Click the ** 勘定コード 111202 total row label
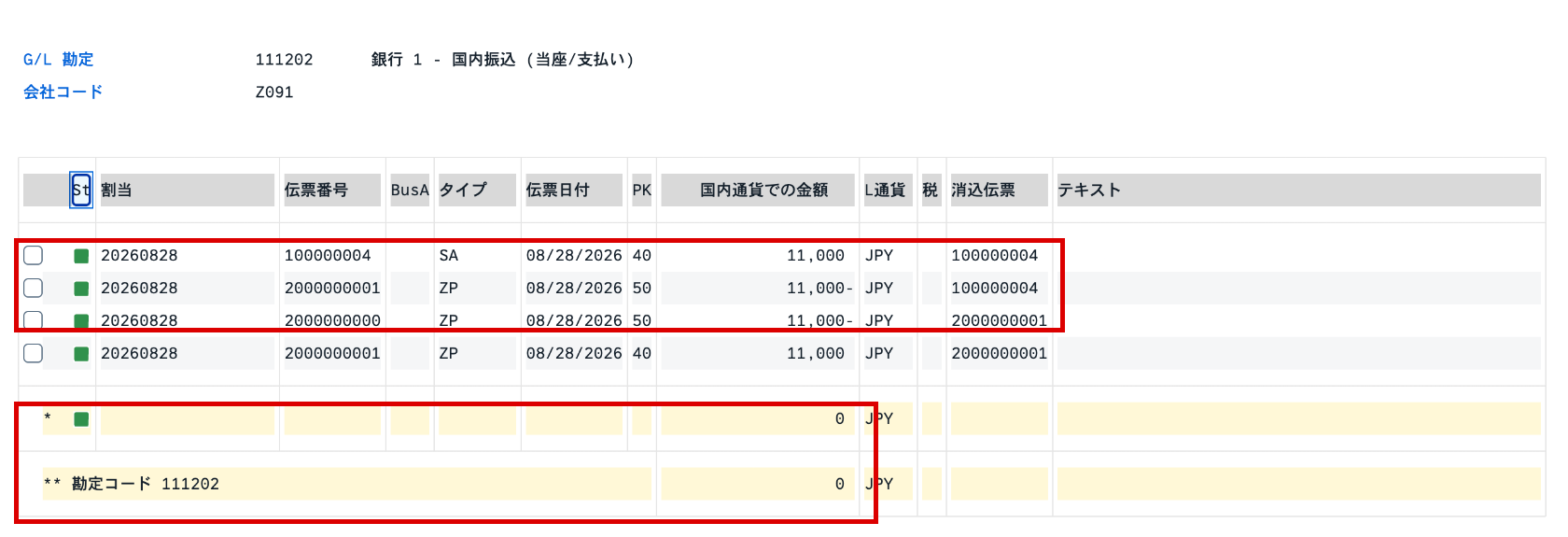The width and height of the screenshot is (1568, 537). coord(131,484)
